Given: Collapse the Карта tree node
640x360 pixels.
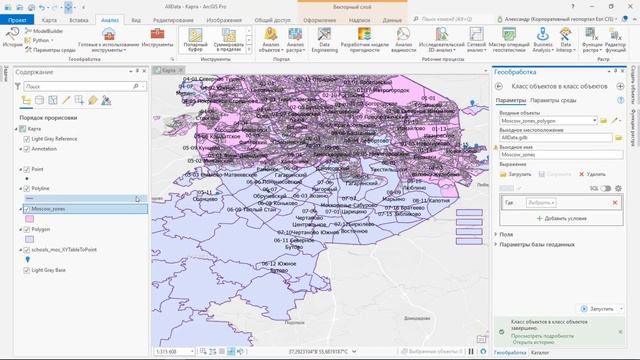Looking at the screenshot, I should tap(16, 129).
